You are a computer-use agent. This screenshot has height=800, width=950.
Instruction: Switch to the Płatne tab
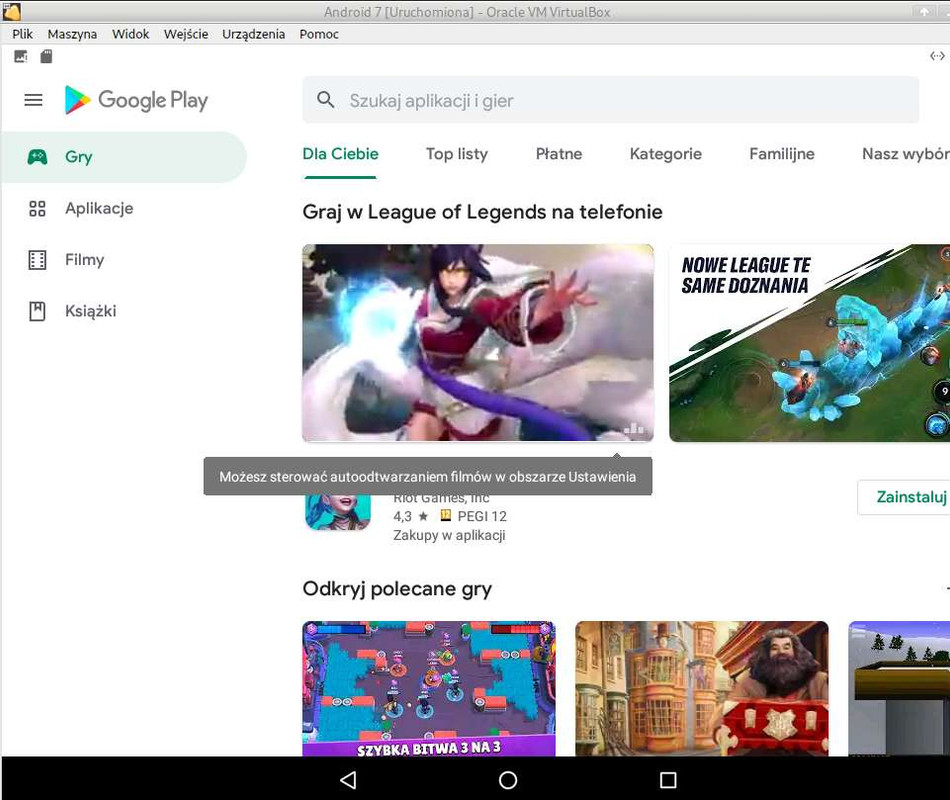click(x=559, y=154)
